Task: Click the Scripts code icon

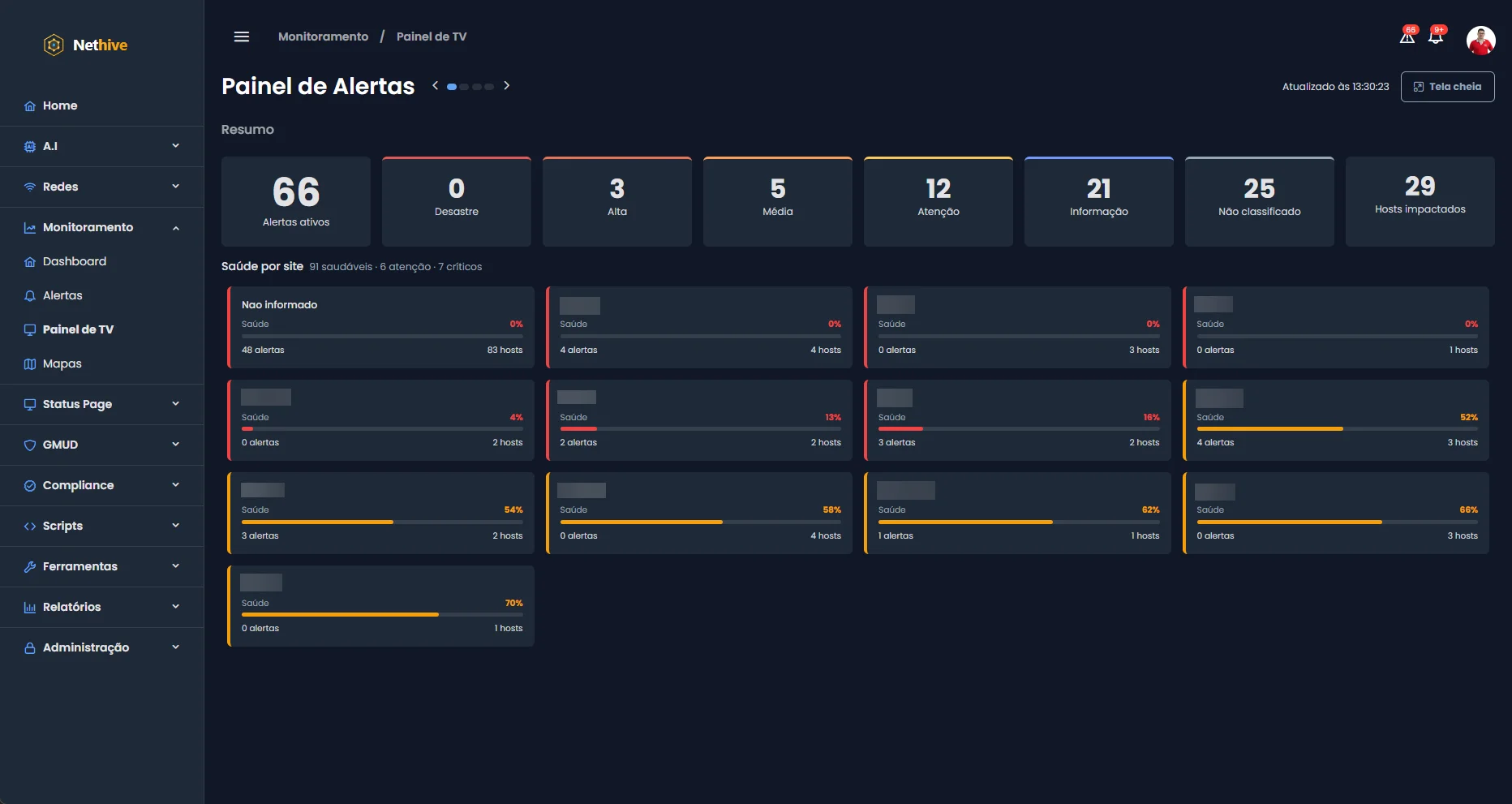Action: (x=30, y=527)
